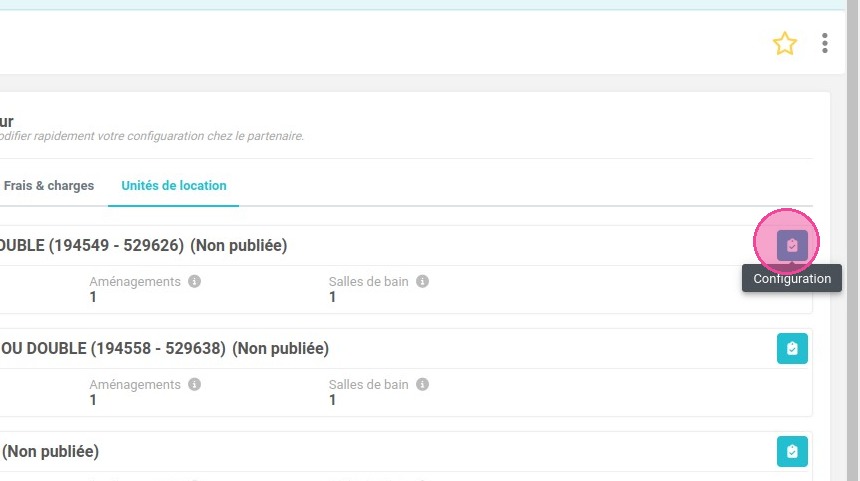Screen dimensions: 860x481
Task: Open Configuration for unit 194549 - 529626
Action: pyautogui.click(x=792, y=245)
